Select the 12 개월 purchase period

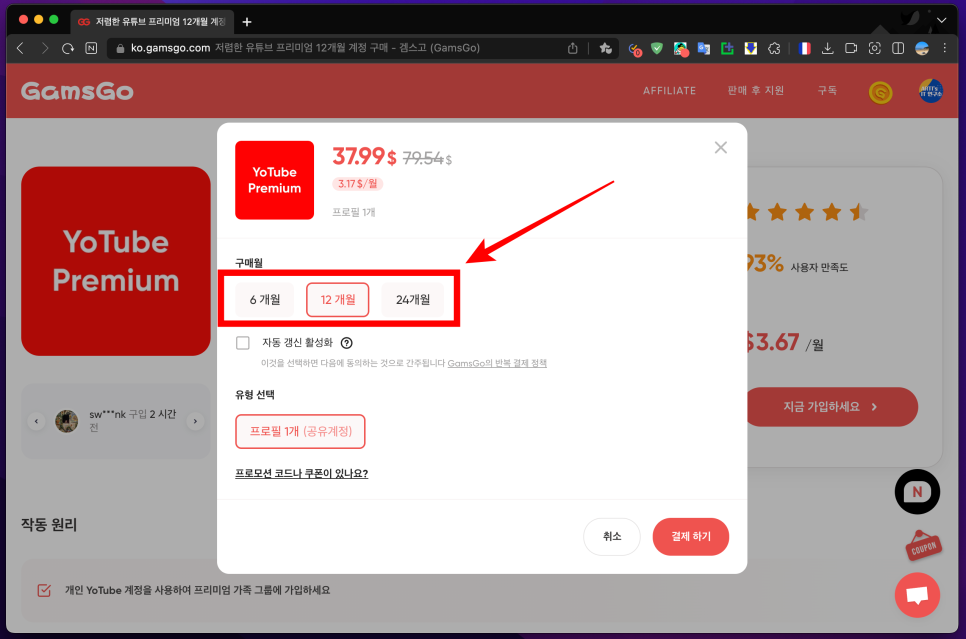point(338,299)
